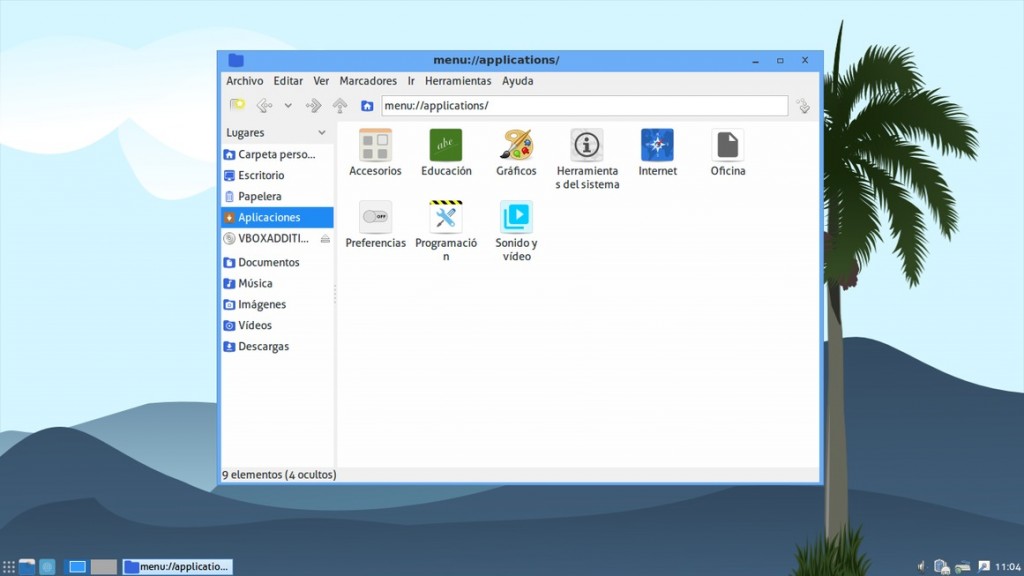Navigate up with the parent folder arrow

coord(340,105)
